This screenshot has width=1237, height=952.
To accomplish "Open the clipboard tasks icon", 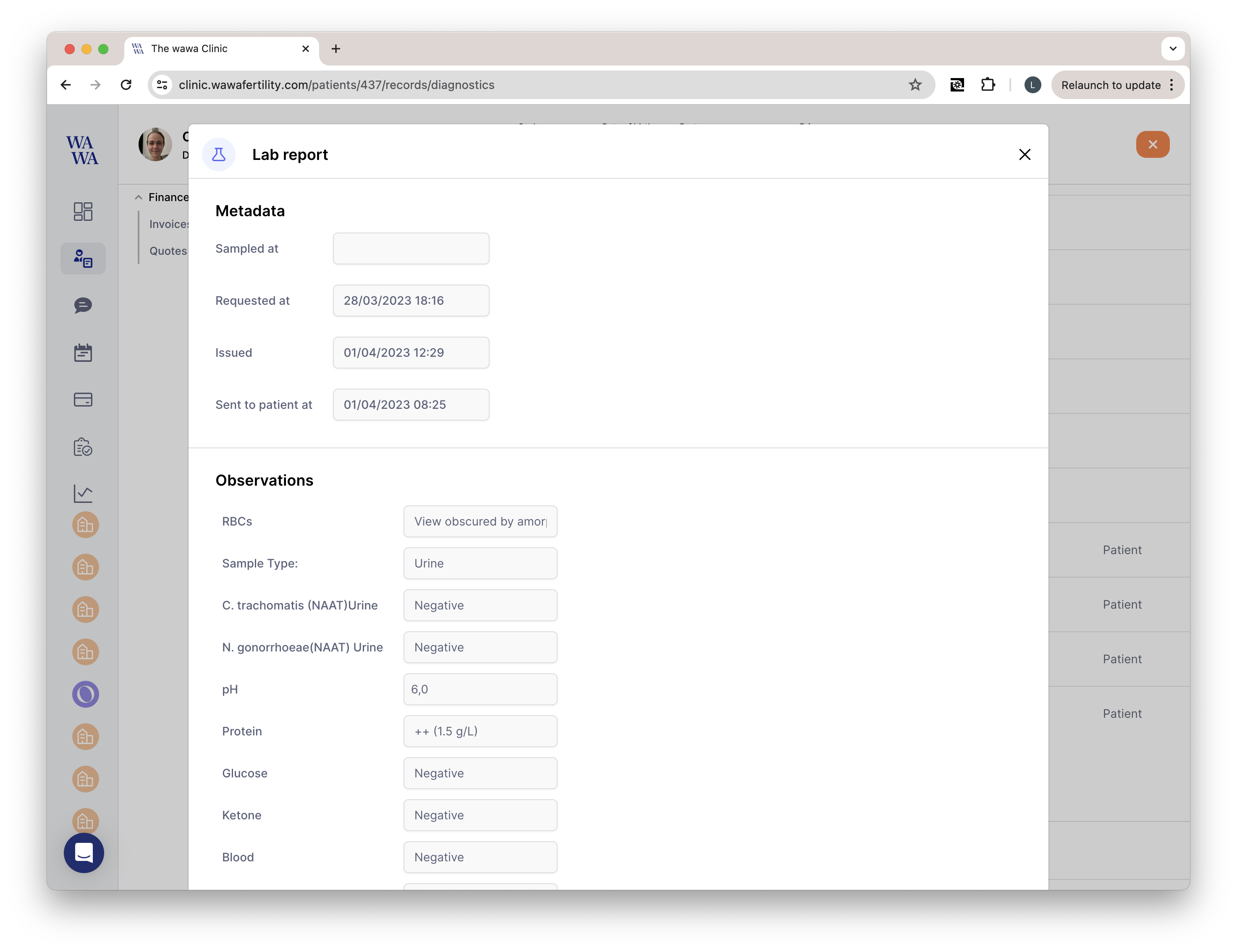I will 83,447.
